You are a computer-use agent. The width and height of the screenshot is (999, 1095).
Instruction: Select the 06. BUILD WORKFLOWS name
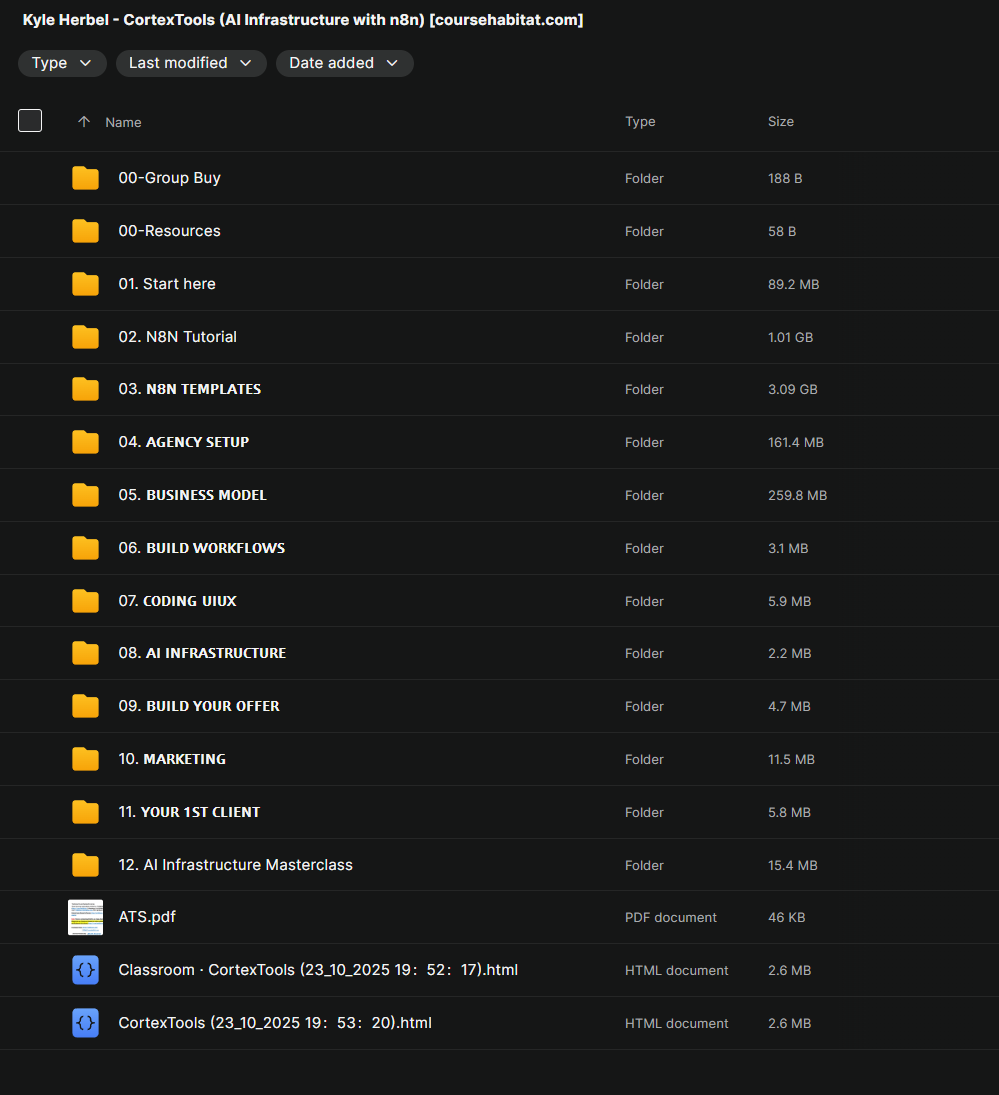tap(202, 548)
